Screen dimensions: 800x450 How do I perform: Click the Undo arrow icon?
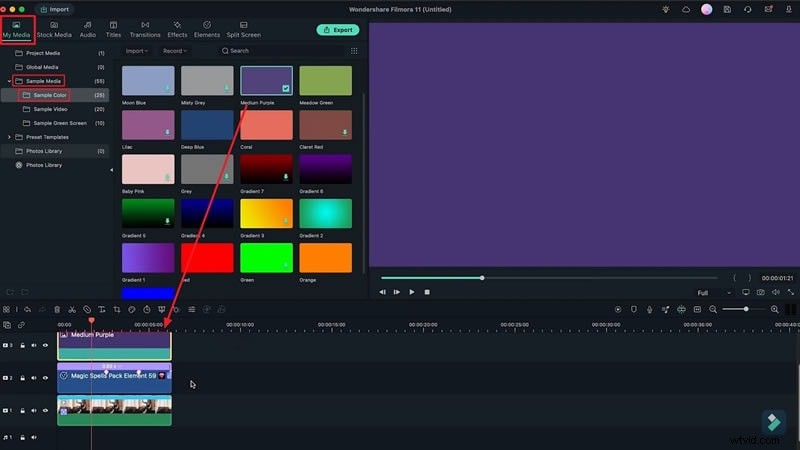click(x=28, y=310)
